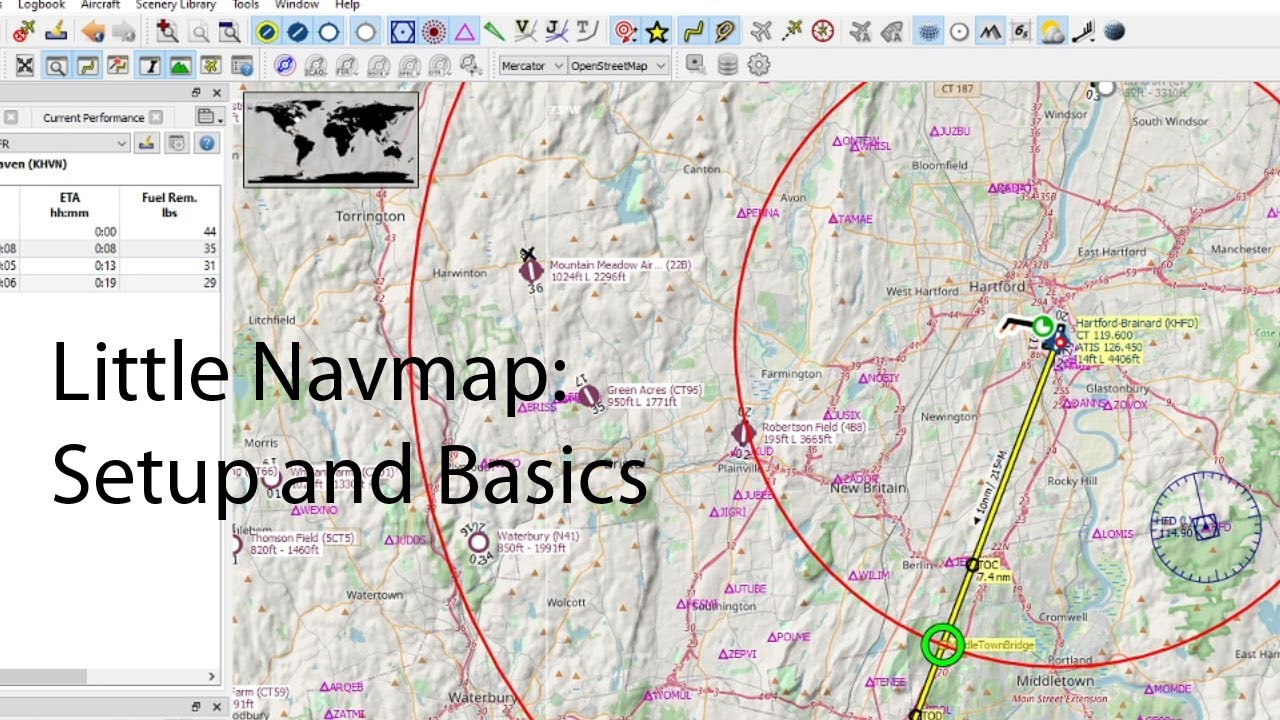The image size is (1280, 720).
Task: Toggle the gray empty circle airport icon
Action: (x=366, y=32)
